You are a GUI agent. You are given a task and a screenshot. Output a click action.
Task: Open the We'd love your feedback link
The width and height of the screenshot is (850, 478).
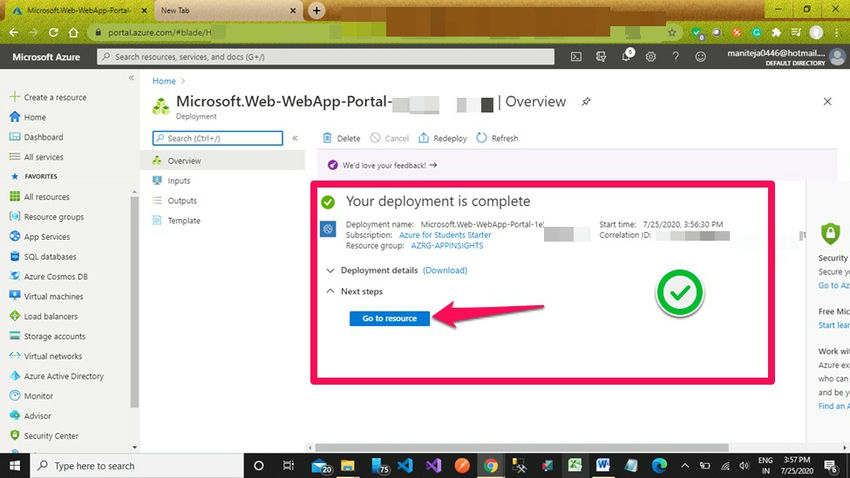coord(389,165)
